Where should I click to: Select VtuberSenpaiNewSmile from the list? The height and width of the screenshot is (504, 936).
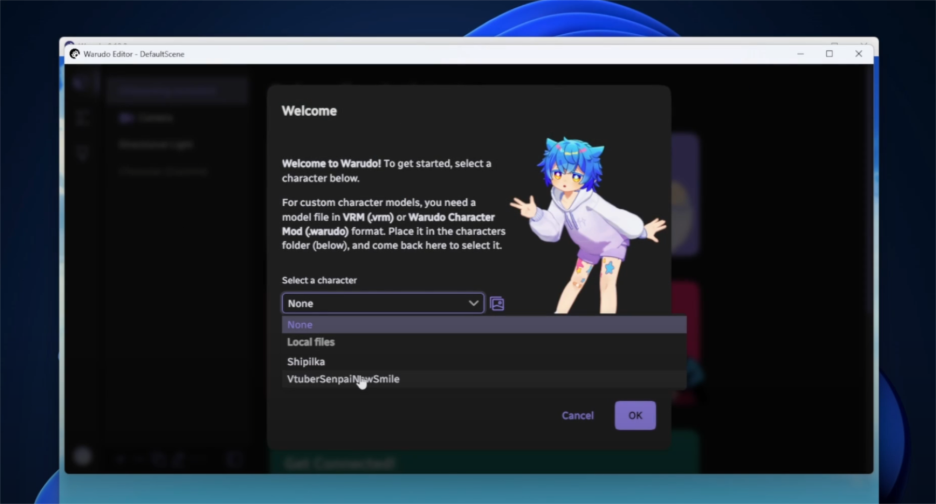(484, 379)
